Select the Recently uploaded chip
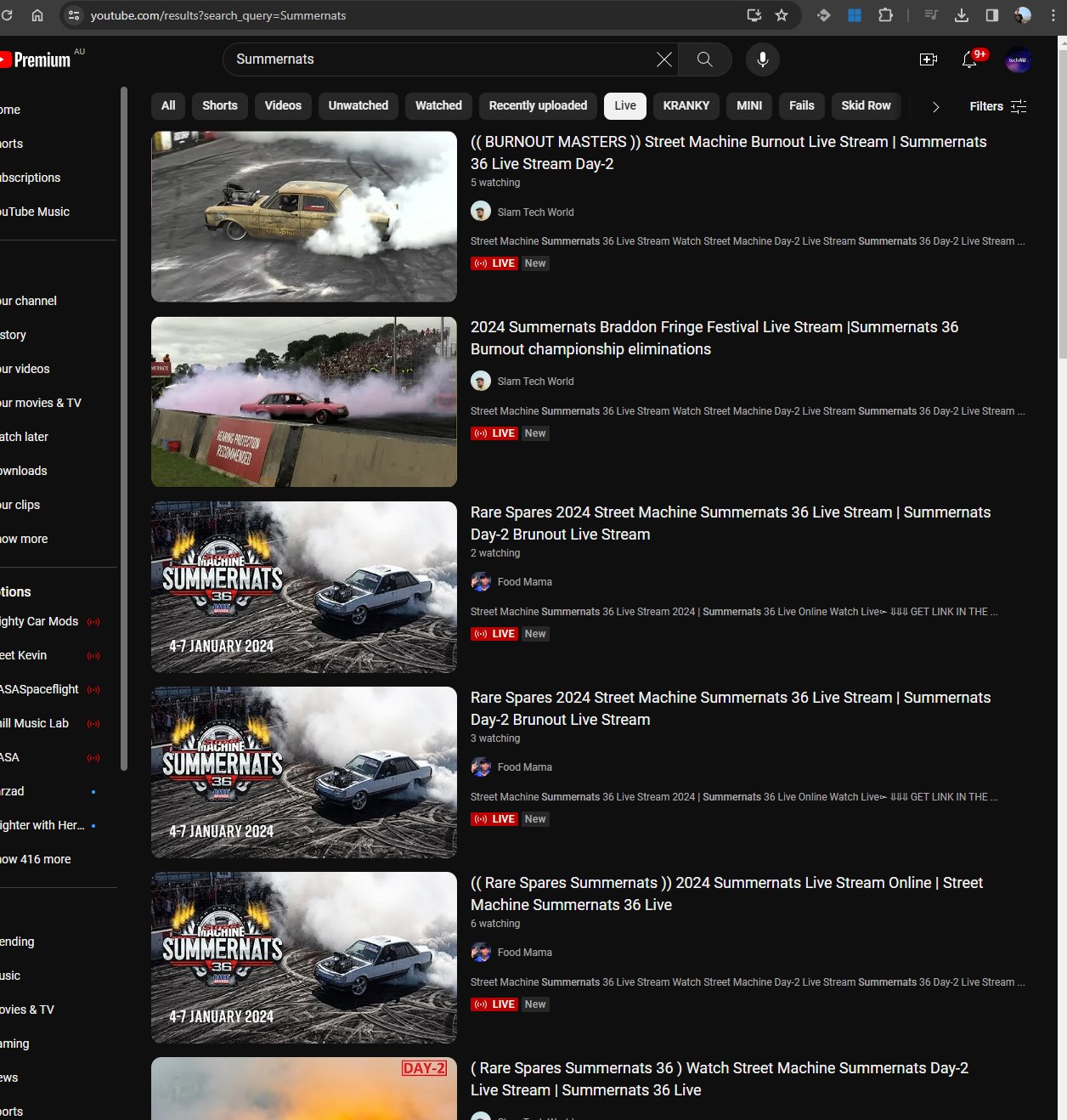The height and width of the screenshot is (1120, 1067). tap(538, 105)
